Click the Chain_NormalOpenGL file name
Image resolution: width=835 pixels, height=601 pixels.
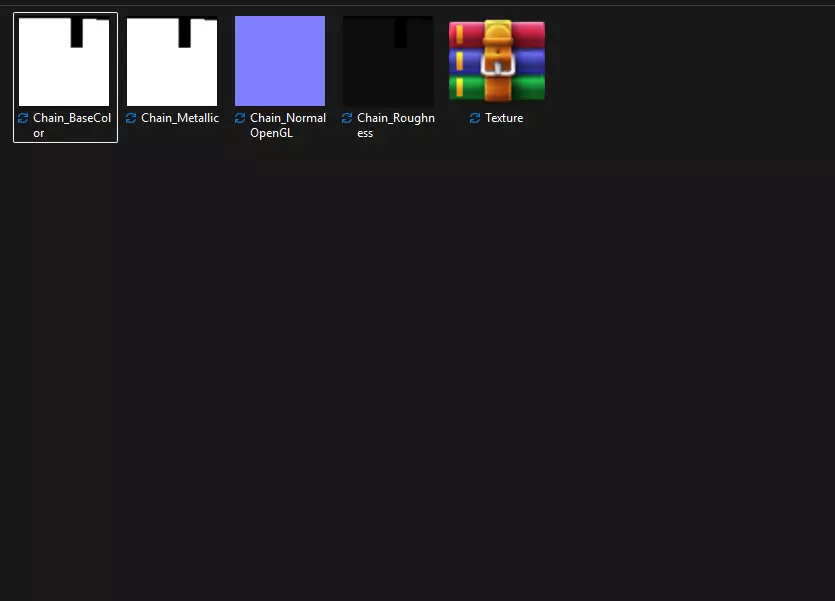click(288, 126)
